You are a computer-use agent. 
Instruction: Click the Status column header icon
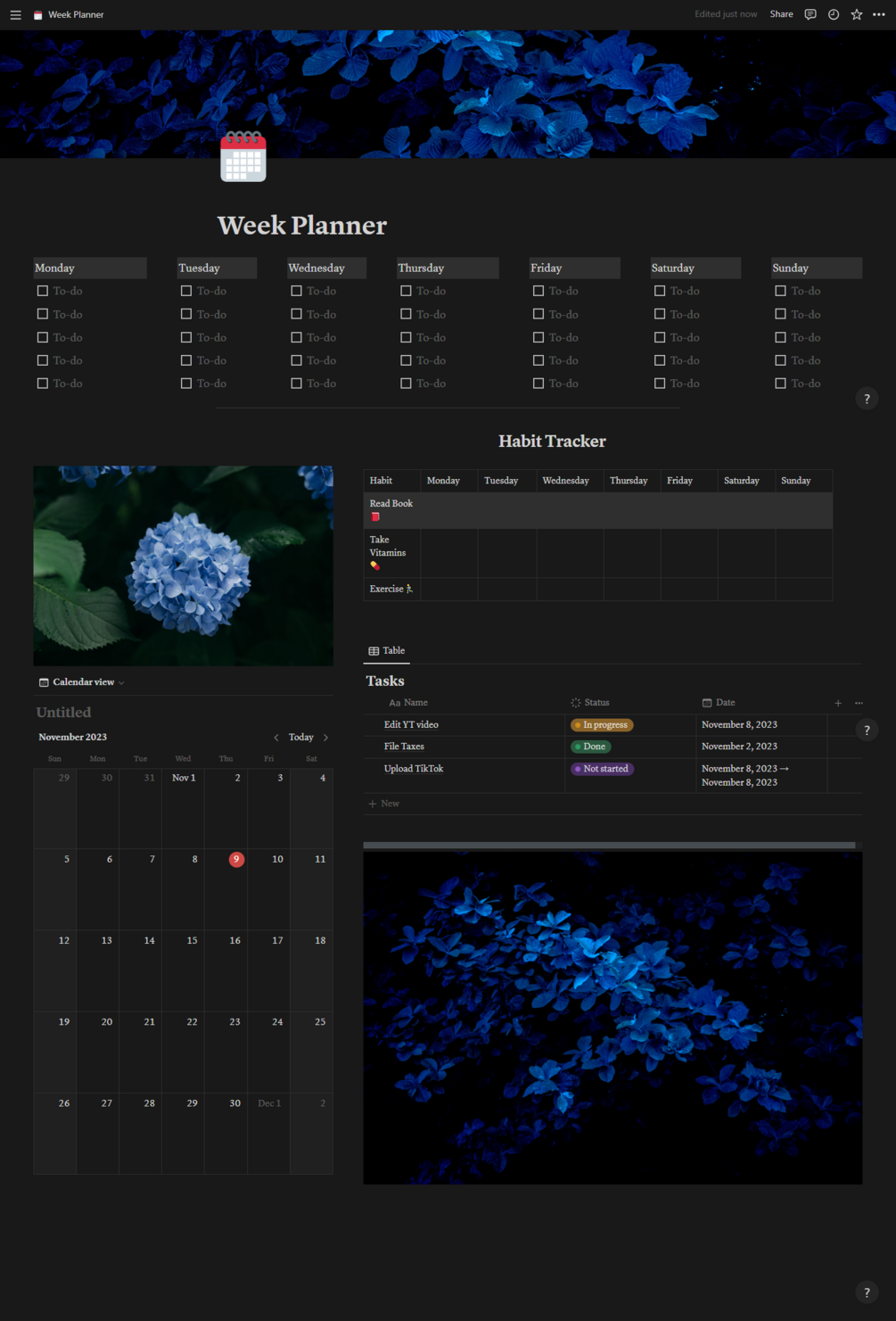click(x=576, y=703)
